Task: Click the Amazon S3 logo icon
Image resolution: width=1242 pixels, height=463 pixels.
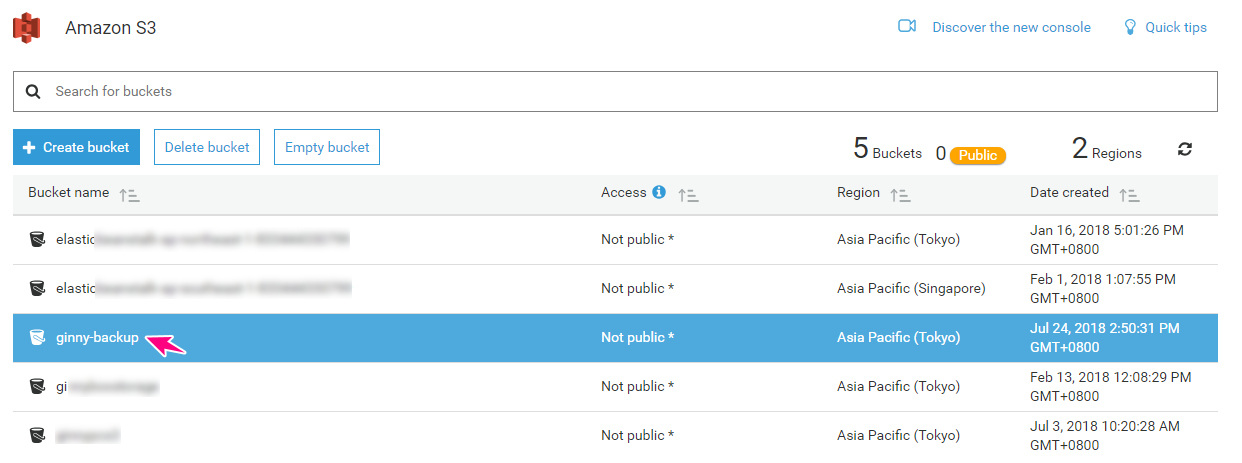Action: click(x=26, y=28)
